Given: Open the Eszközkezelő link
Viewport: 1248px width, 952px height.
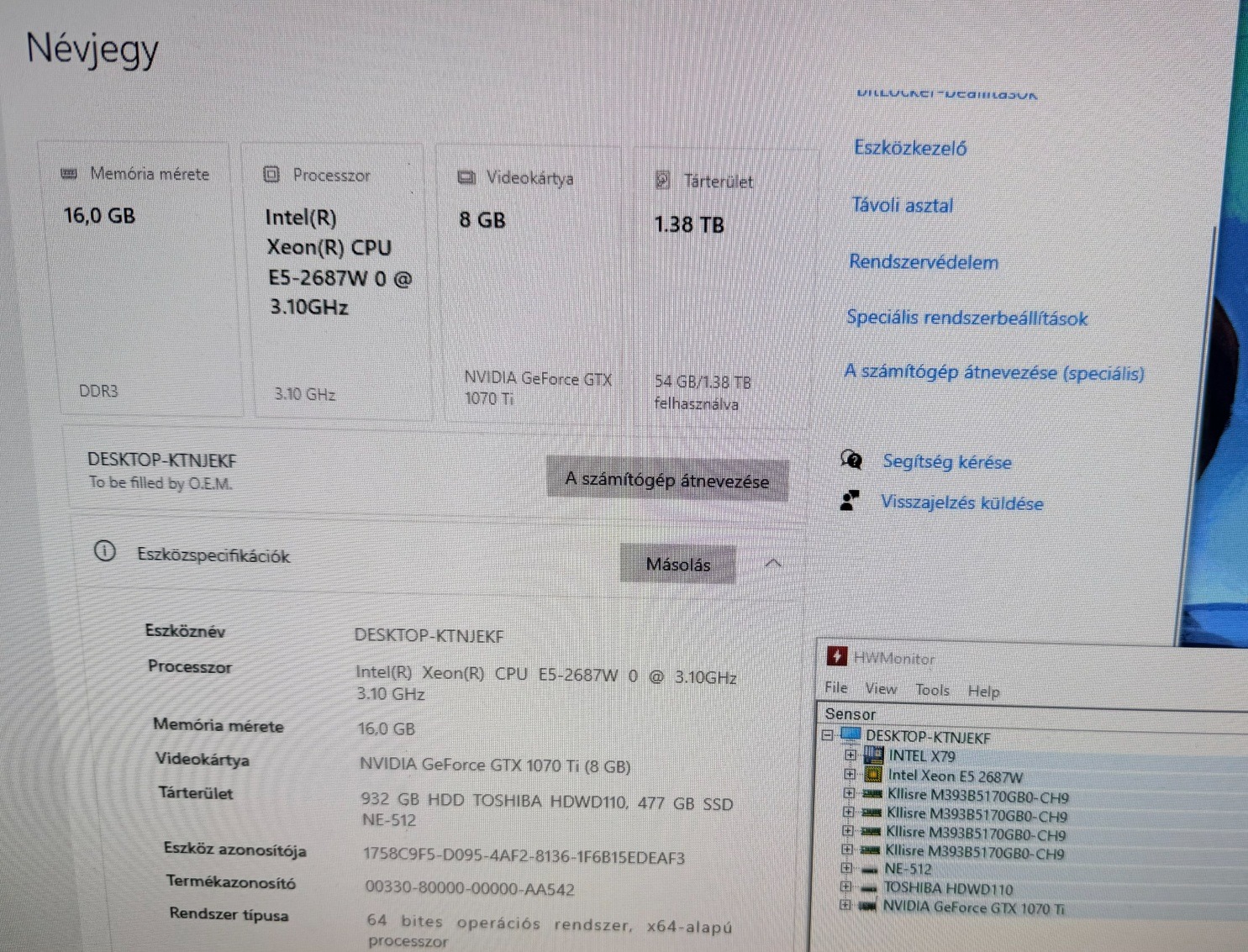Looking at the screenshot, I should (x=910, y=148).
